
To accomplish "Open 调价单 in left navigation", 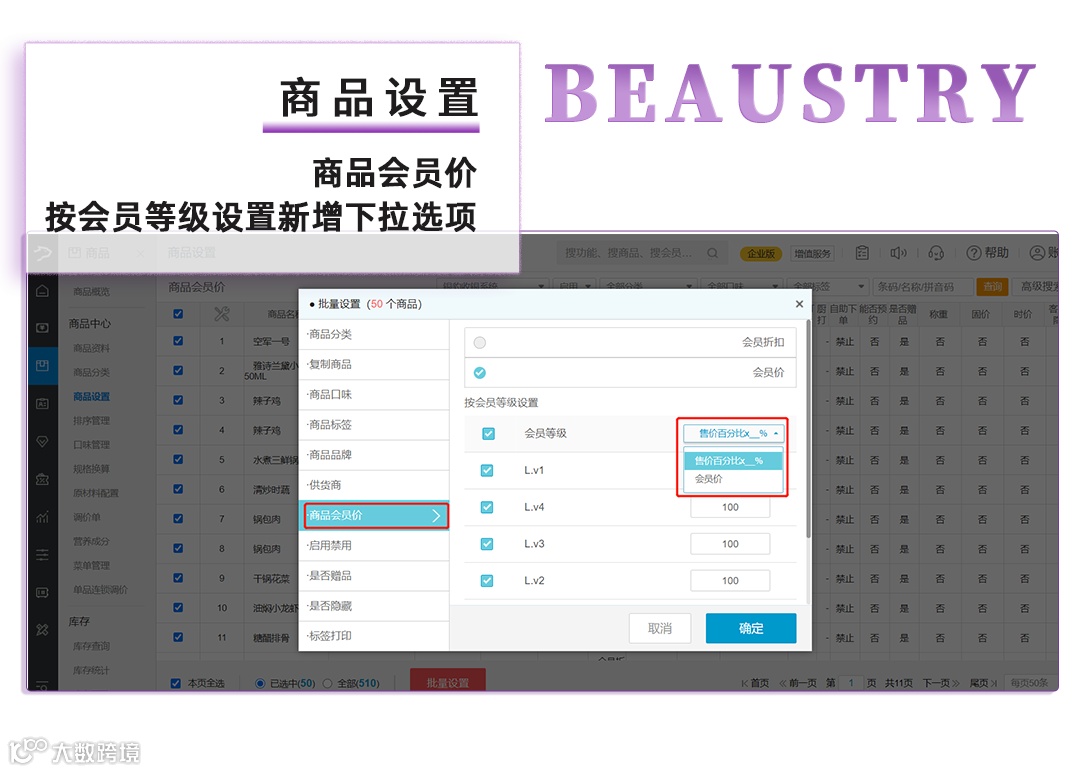I will (87, 517).
